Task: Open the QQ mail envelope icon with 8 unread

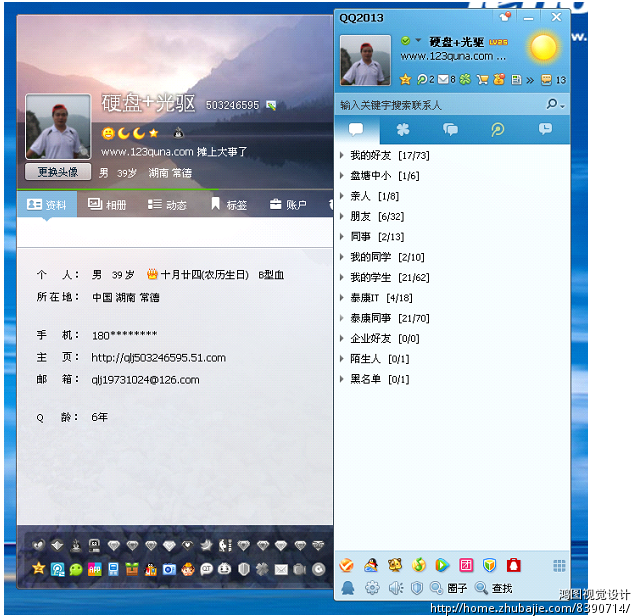Action: pos(446,79)
